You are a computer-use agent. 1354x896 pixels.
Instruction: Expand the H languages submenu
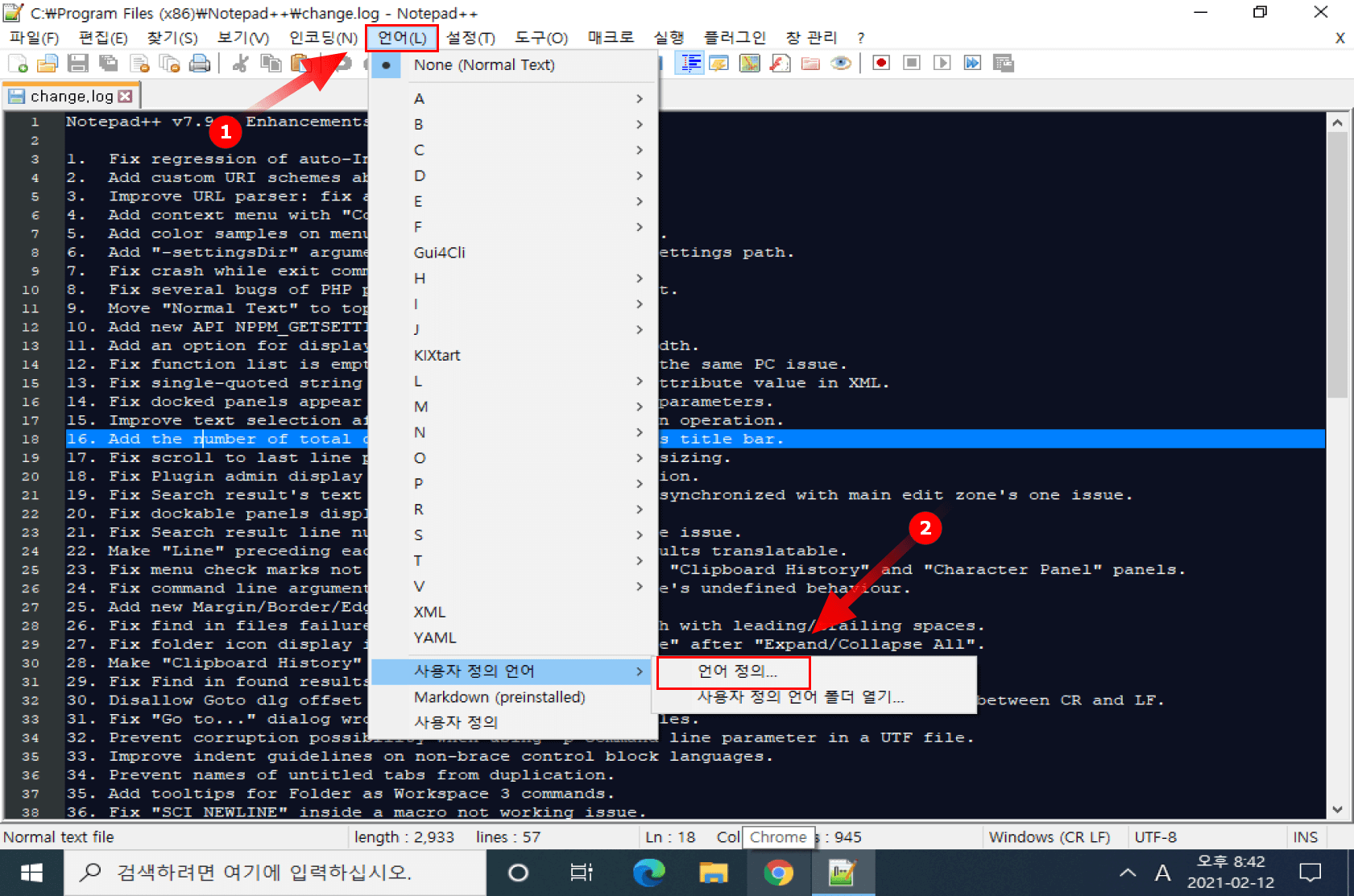513,279
